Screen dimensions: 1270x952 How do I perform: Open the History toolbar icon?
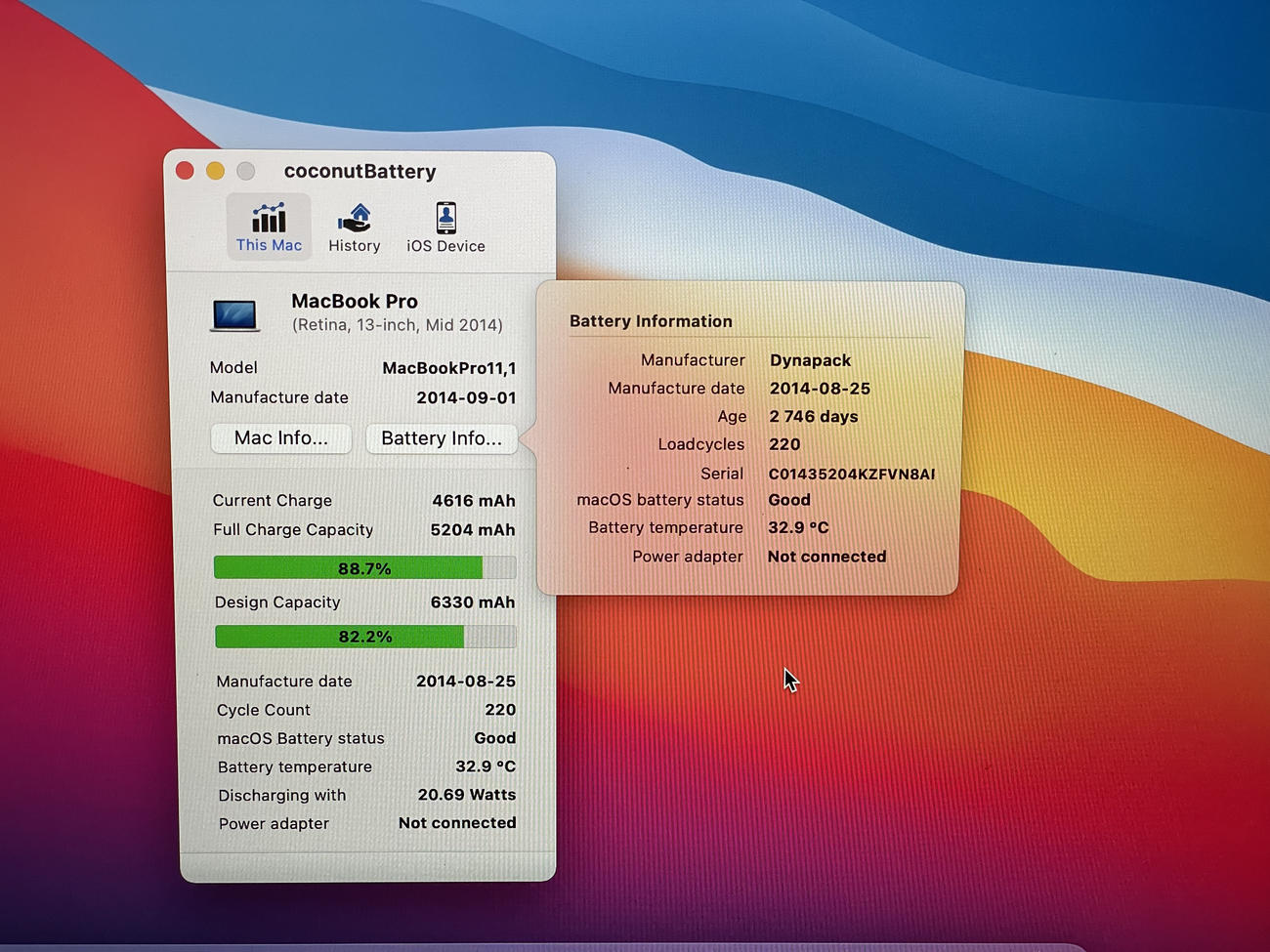click(x=354, y=228)
